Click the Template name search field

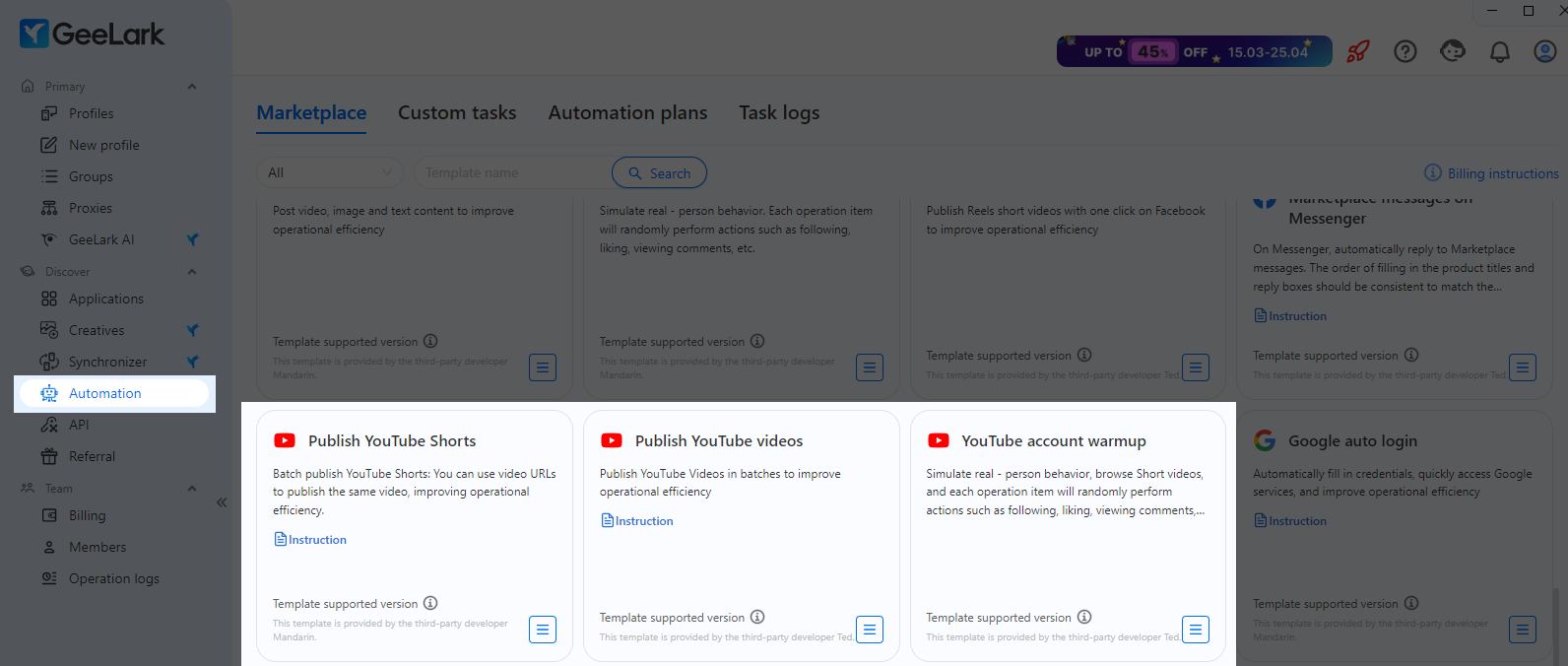pyautogui.click(x=513, y=172)
